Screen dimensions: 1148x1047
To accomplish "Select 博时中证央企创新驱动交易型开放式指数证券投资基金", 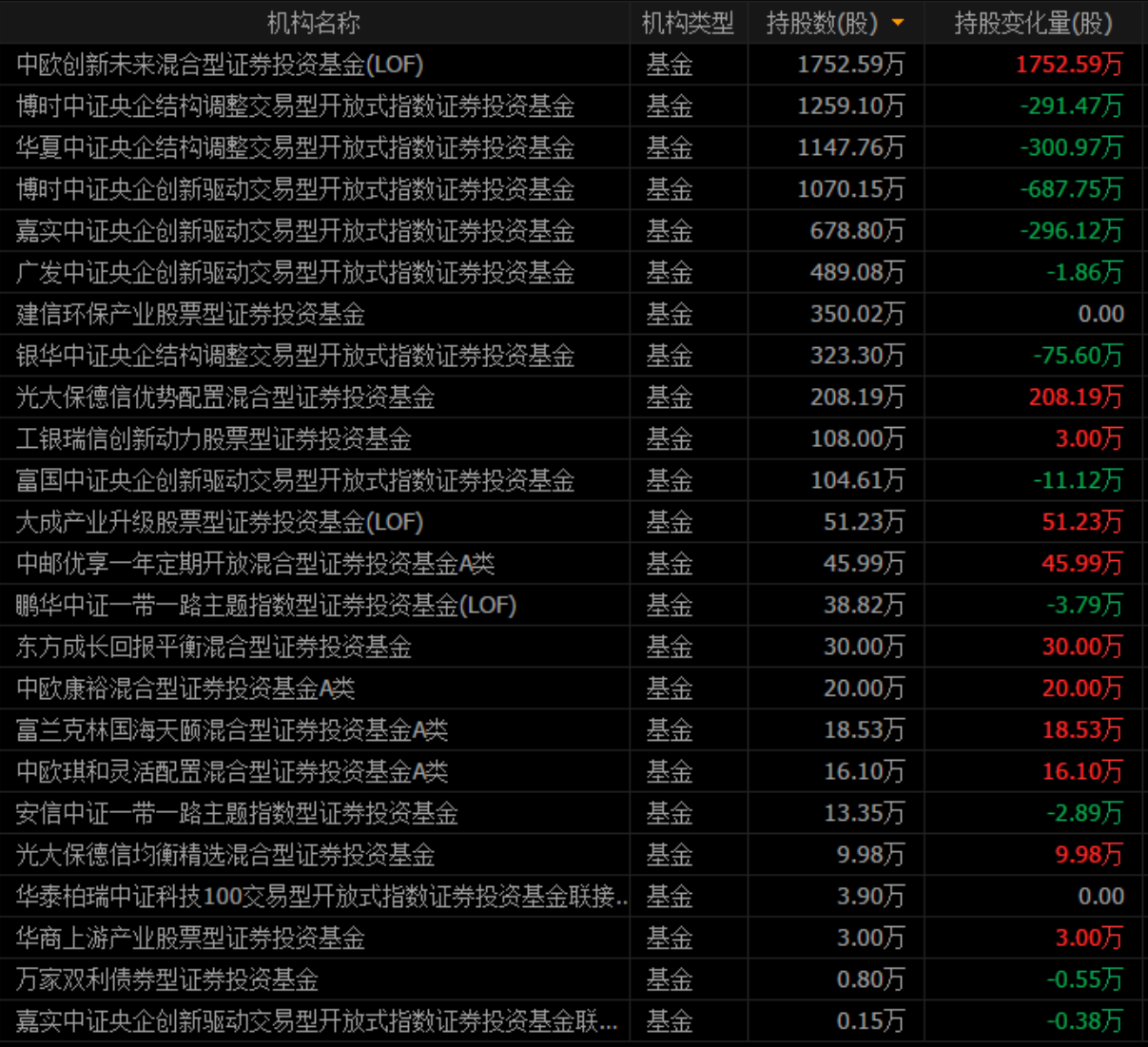I will [x=295, y=189].
